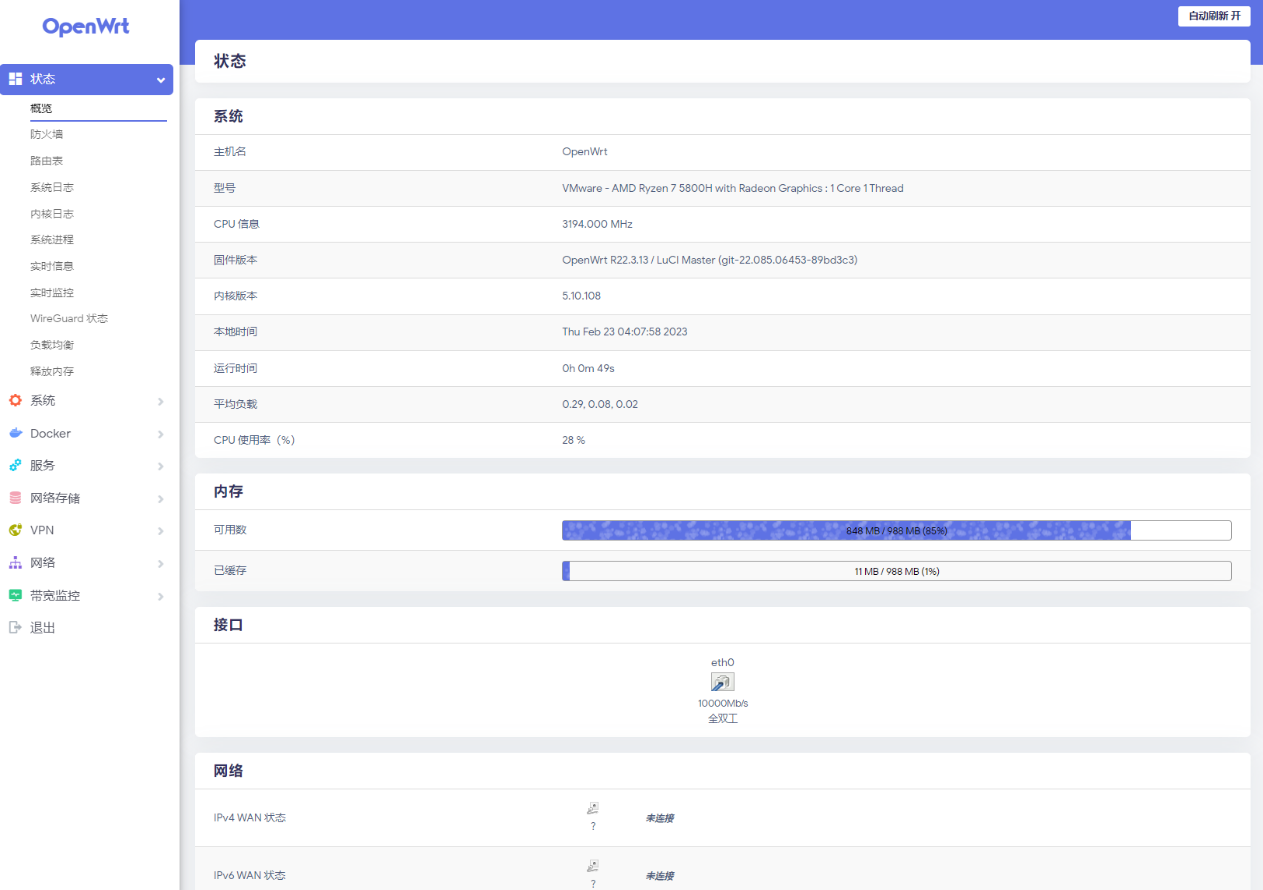Open the 概览 overview page

click(x=41, y=108)
